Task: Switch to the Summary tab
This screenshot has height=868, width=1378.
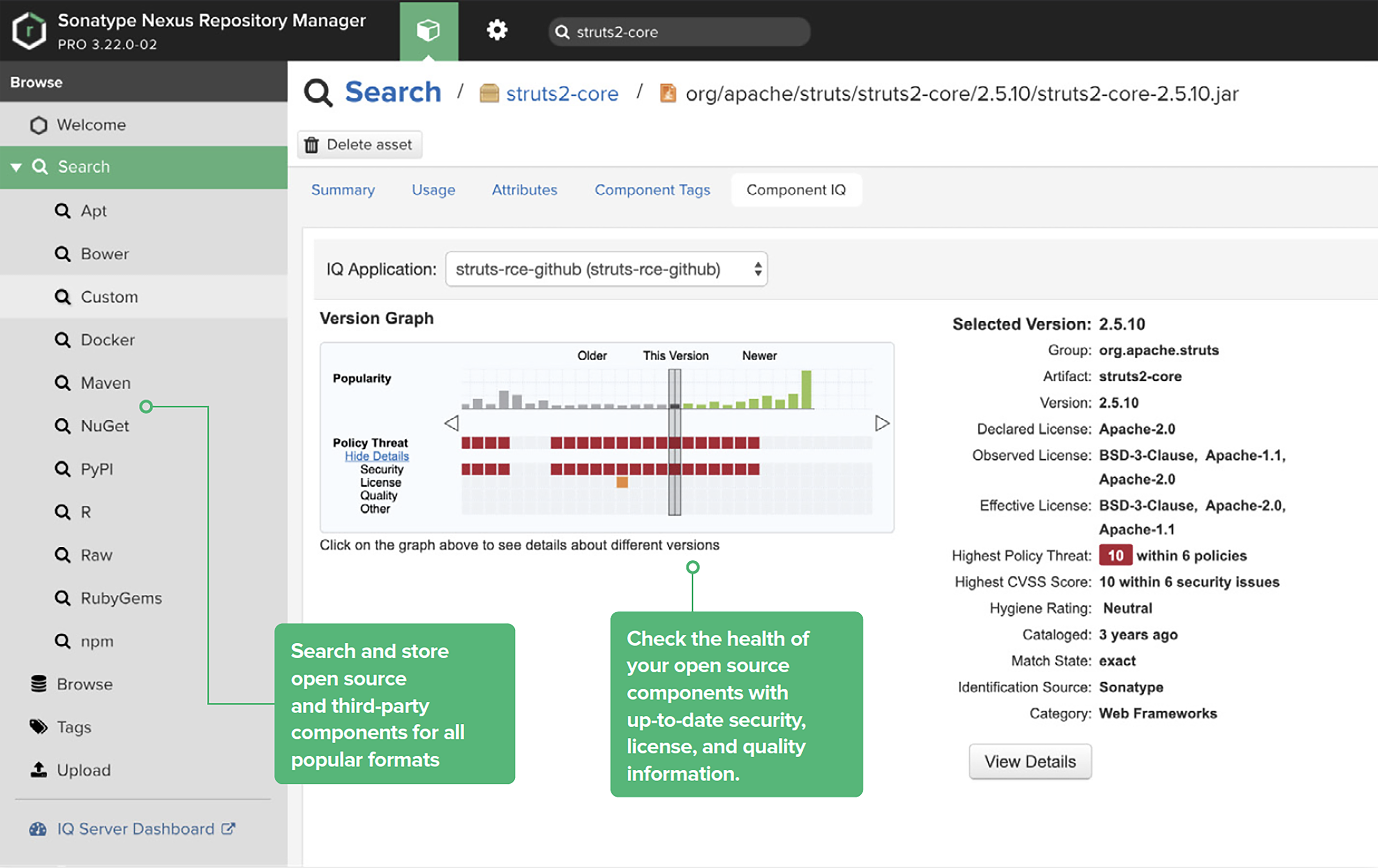Action: click(x=343, y=190)
